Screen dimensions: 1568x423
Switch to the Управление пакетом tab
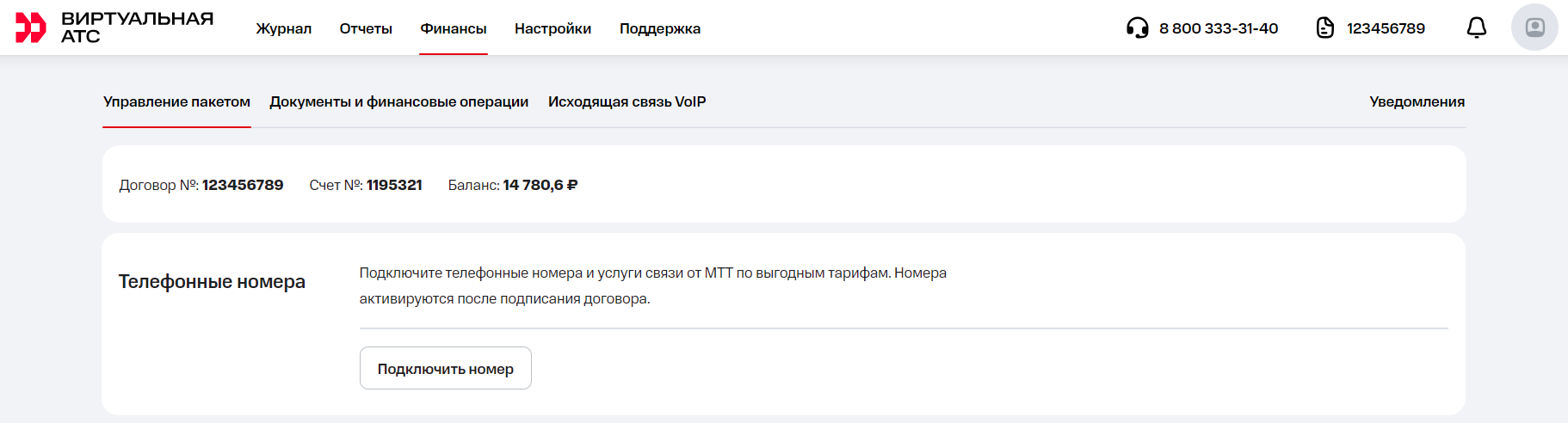(x=176, y=101)
